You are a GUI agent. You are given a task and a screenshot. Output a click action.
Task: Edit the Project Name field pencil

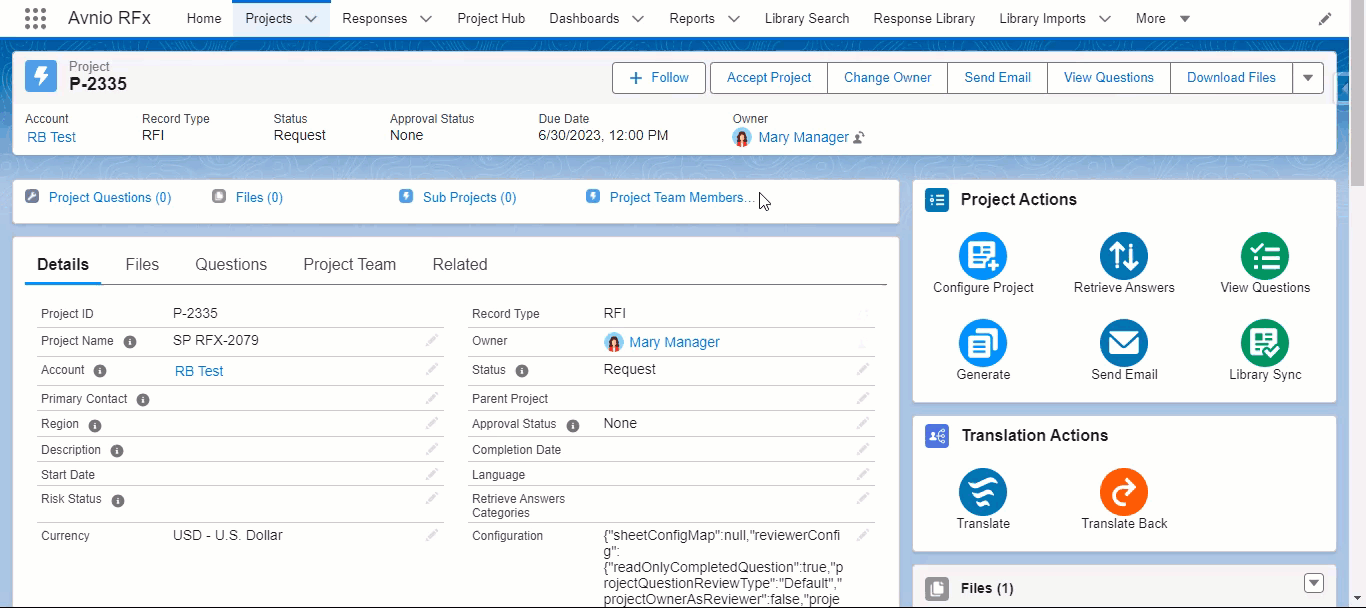tap(432, 341)
